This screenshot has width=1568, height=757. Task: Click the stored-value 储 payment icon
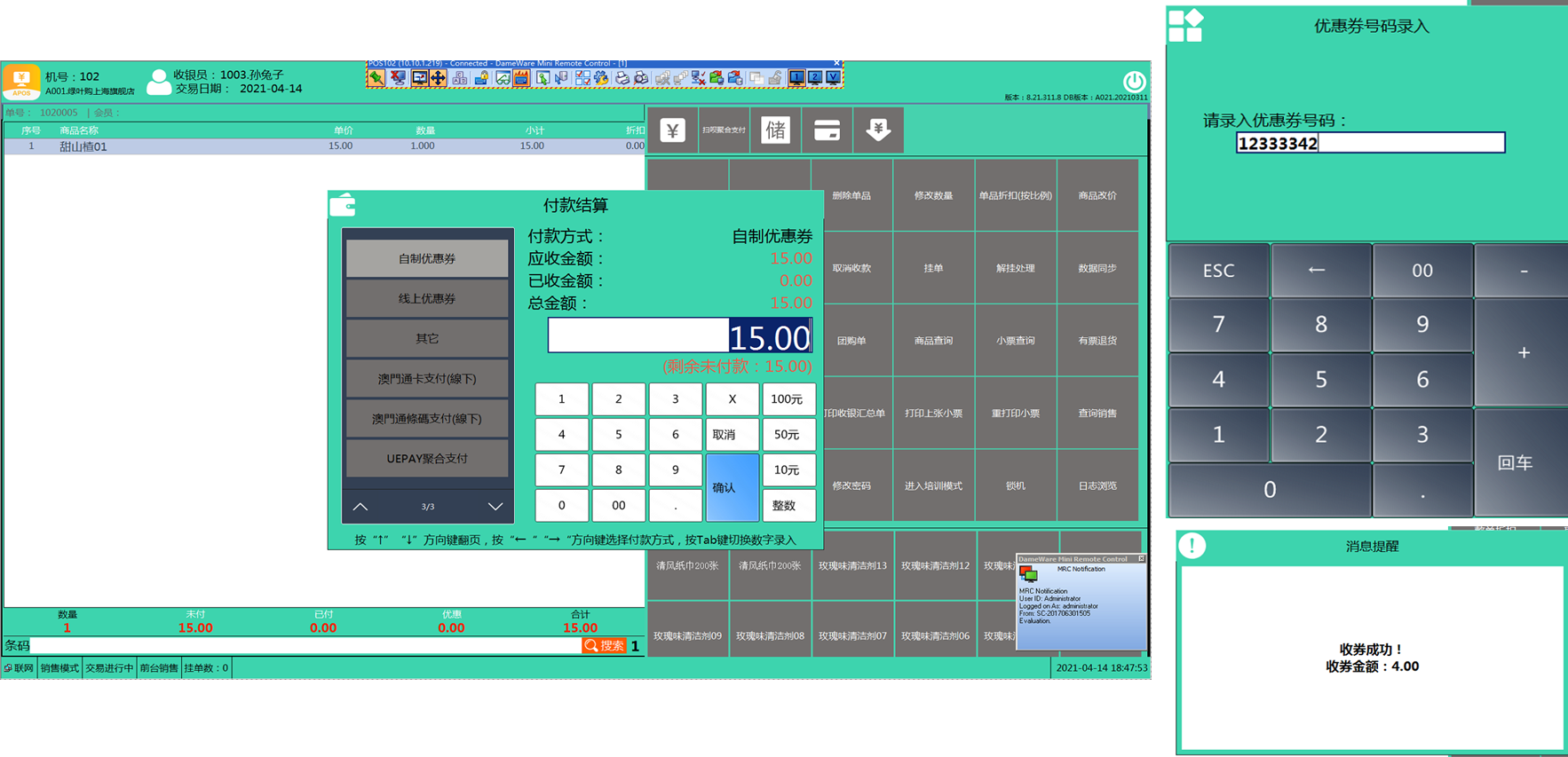775,130
